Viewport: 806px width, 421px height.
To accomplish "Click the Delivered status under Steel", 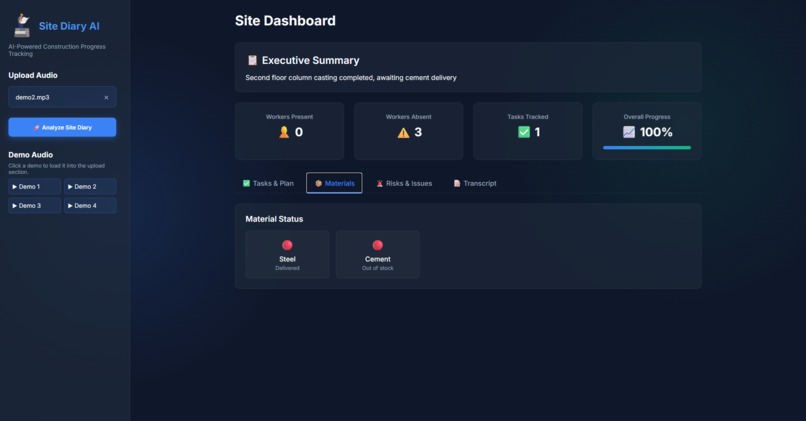I will [x=287, y=268].
